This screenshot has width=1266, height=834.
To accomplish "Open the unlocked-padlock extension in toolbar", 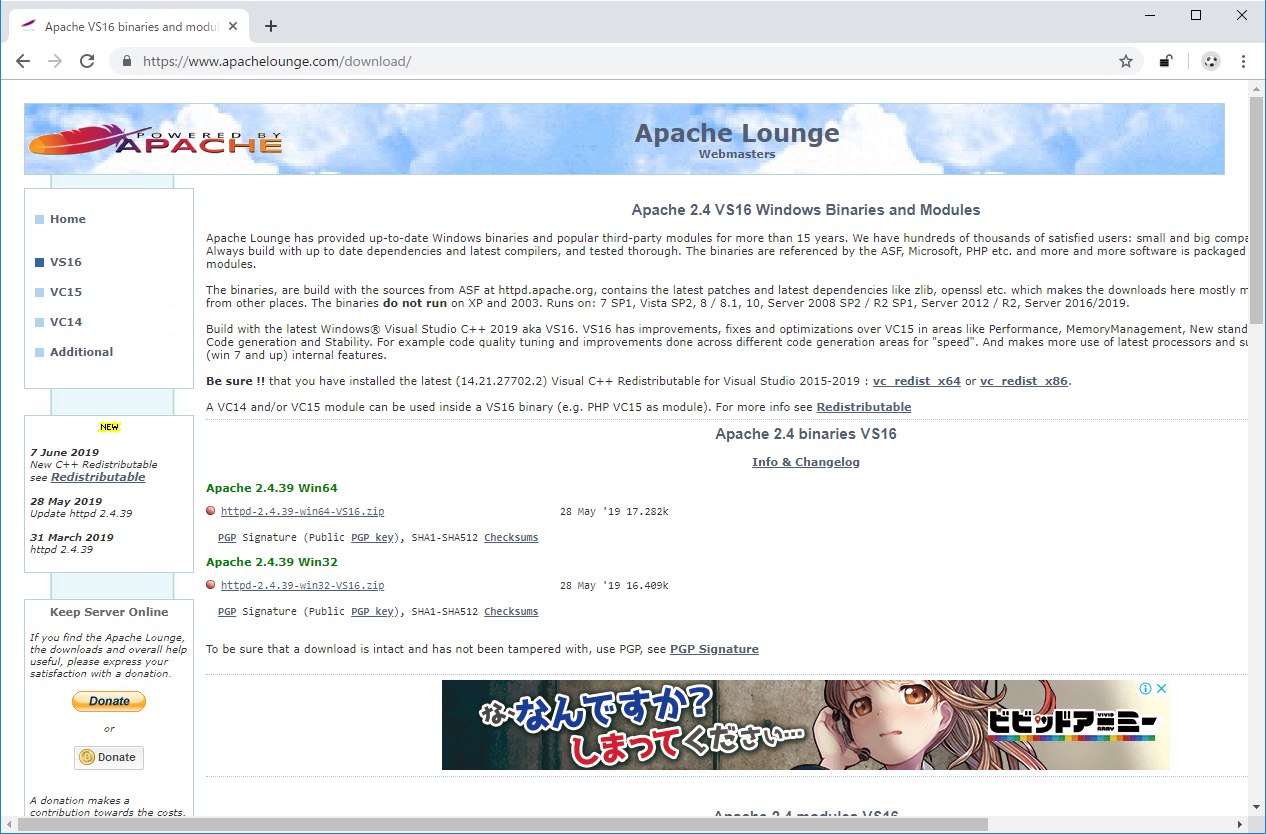I will click(x=1166, y=61).
